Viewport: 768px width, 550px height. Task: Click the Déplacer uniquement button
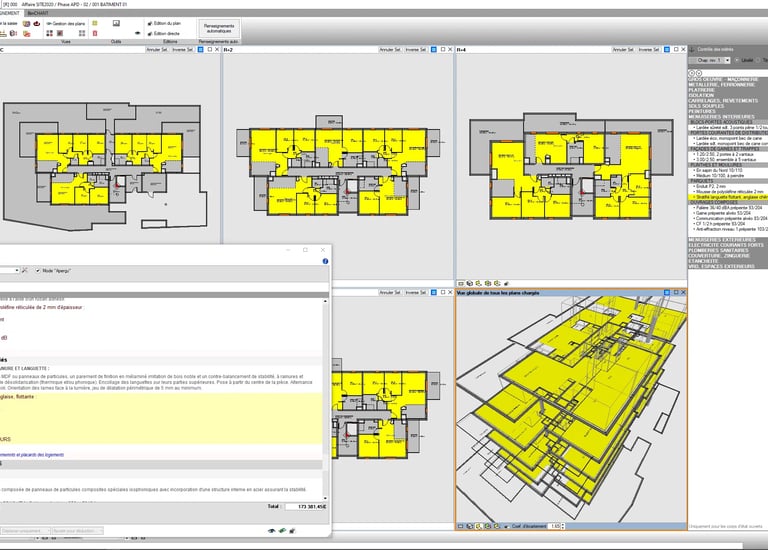(25, 531)
